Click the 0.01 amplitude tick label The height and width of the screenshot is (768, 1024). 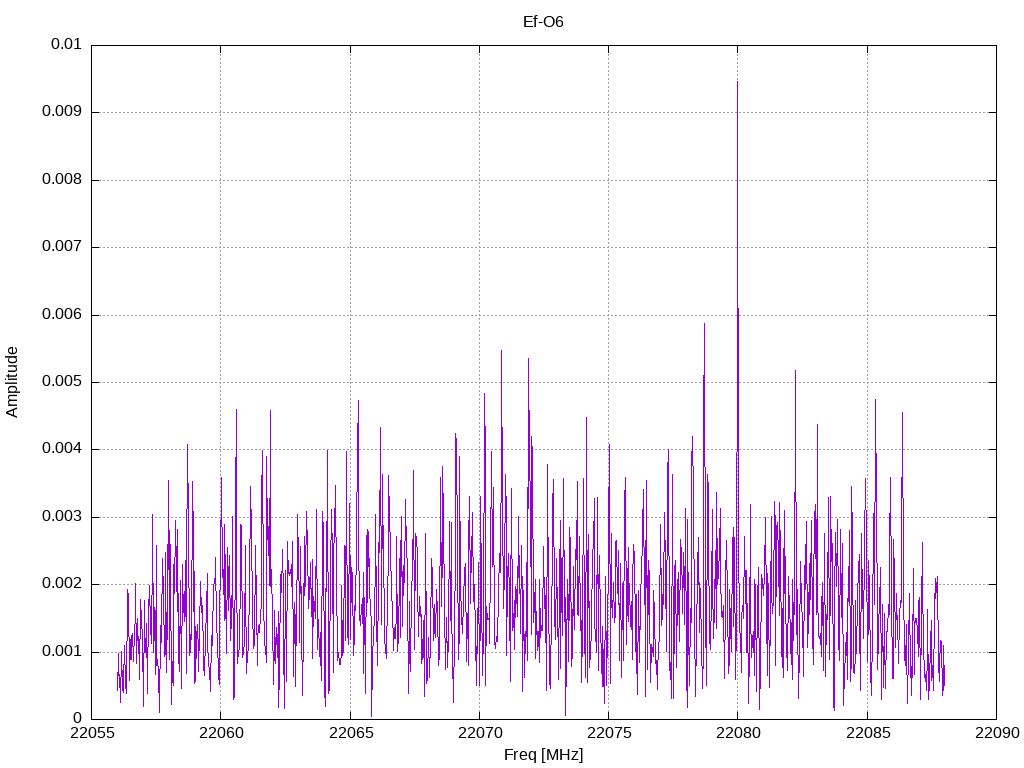(x=66, y=45)
